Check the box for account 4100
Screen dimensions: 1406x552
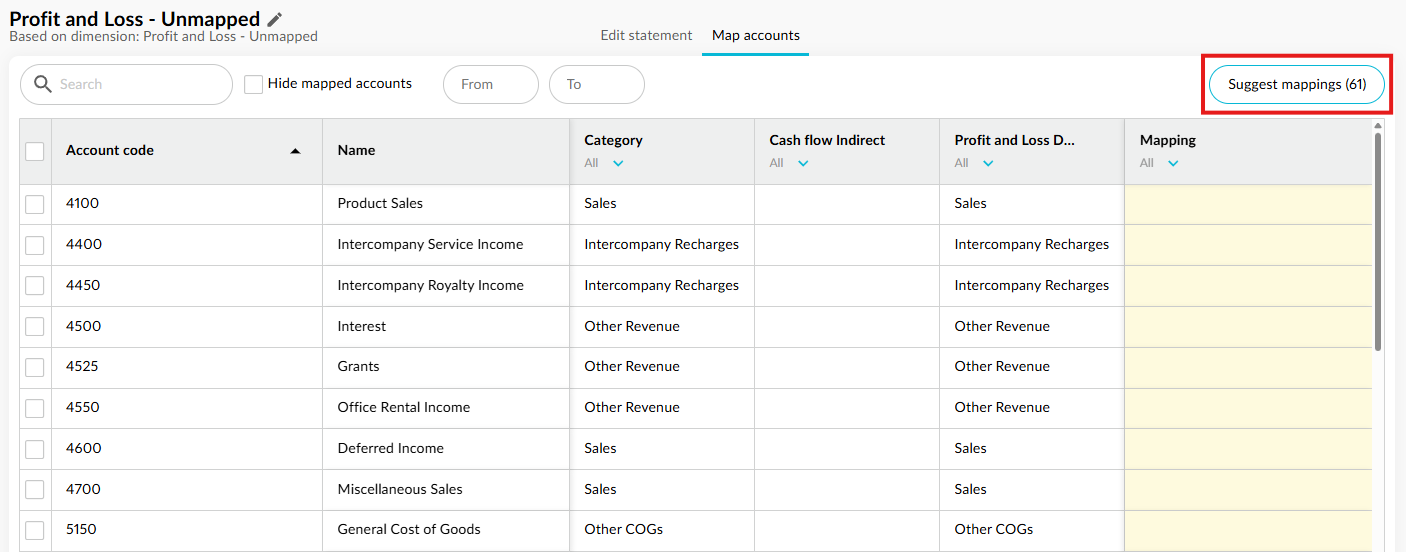click(x=35, y=204)
